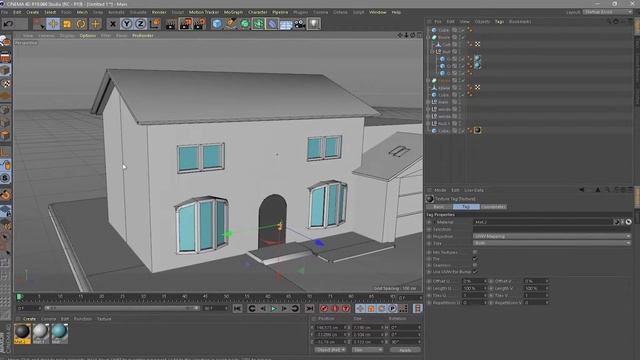The height and width of the screenshot is (360, 640).
Task: Open the Character menu
Action: [258, 12]
